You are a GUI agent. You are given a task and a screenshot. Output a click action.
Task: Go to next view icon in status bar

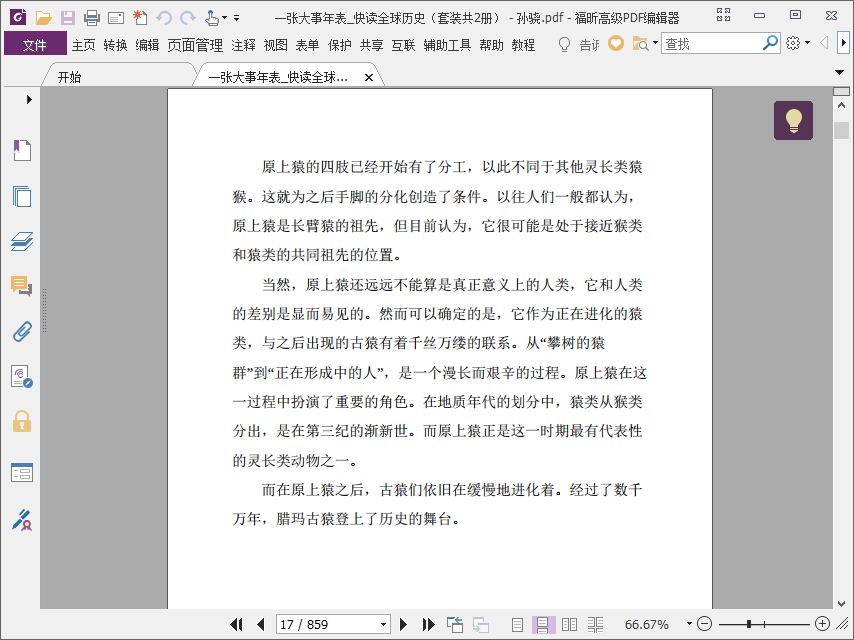(x=480, y=624)
